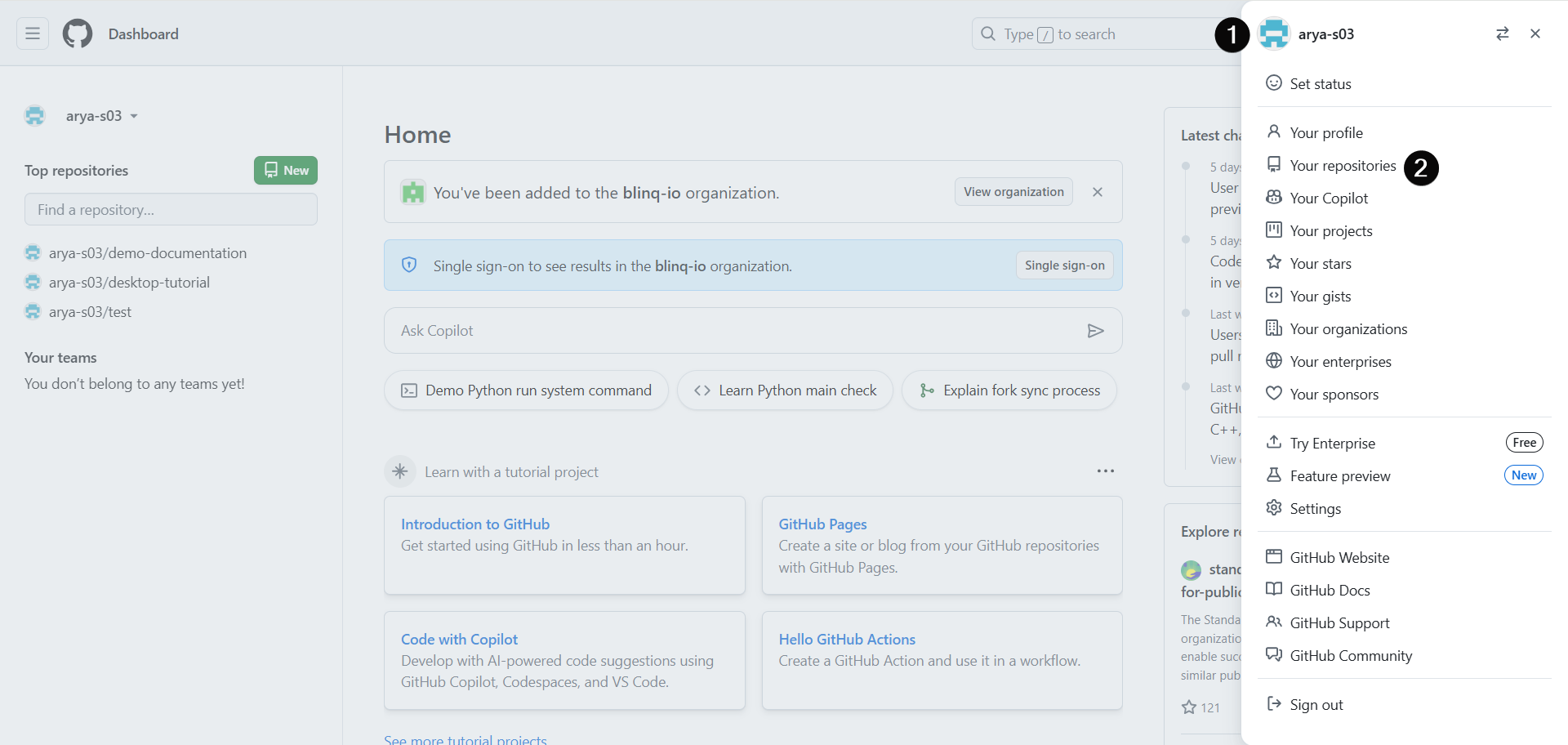Send the Copilot message with the arrow icon
This screenshot has width=1568, height=745.
pyautogui.click(x=1097, y=330)
